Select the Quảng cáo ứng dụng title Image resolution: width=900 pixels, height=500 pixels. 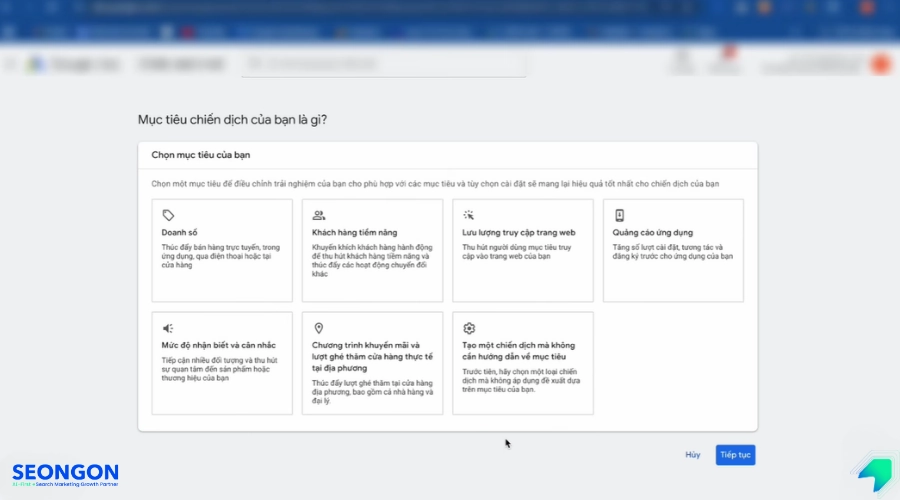[x=653, y=232]
